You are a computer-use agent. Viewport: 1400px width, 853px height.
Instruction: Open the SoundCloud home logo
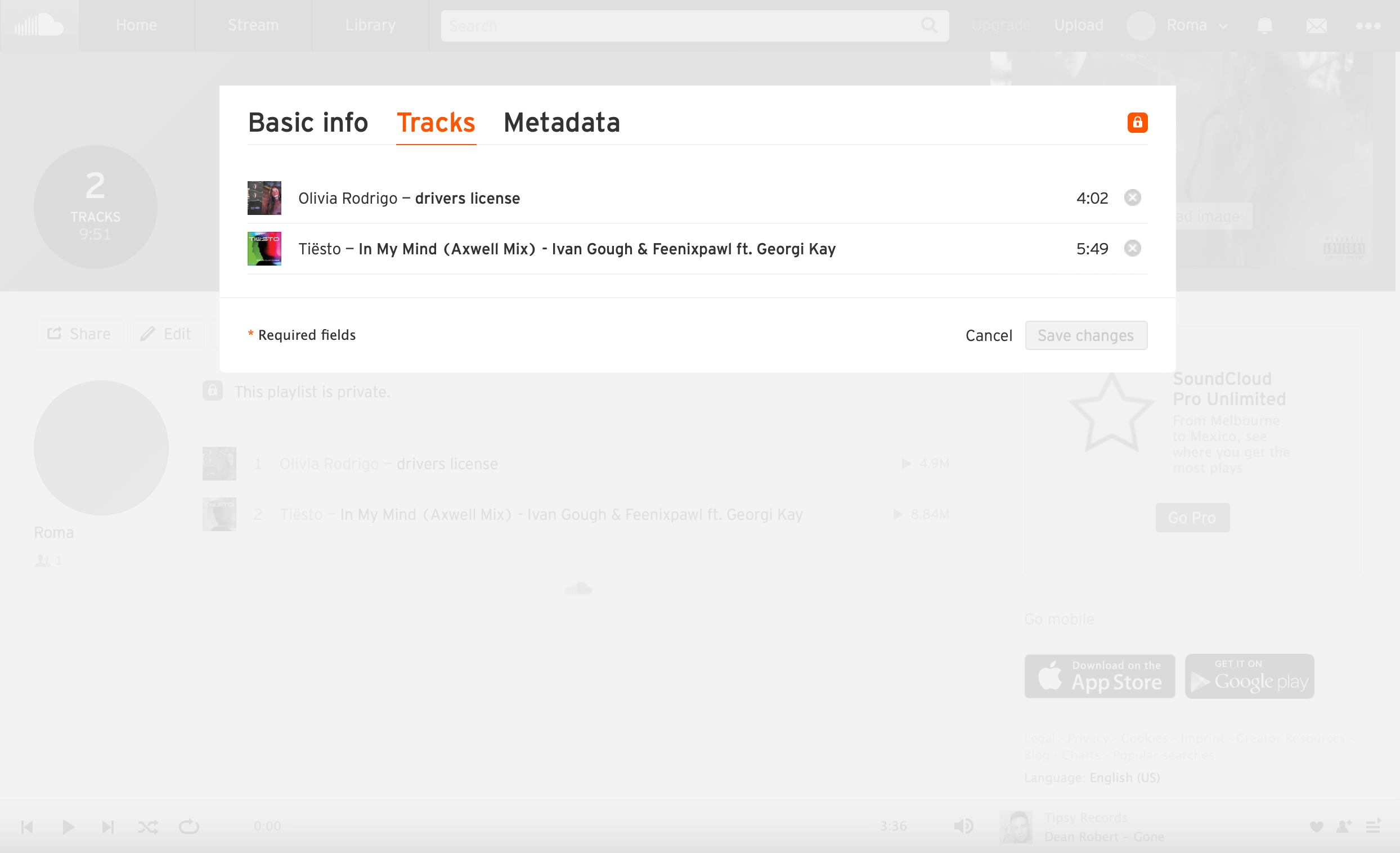tap(39, 25)
